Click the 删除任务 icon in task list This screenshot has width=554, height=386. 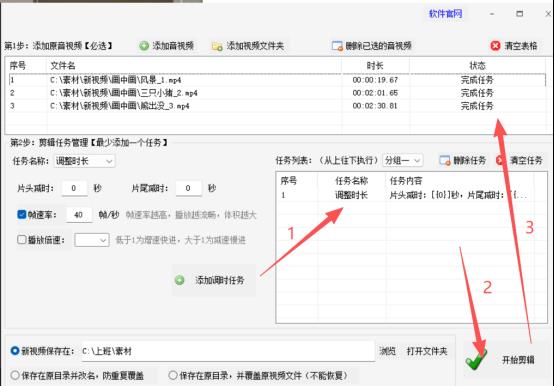point(444,161)
